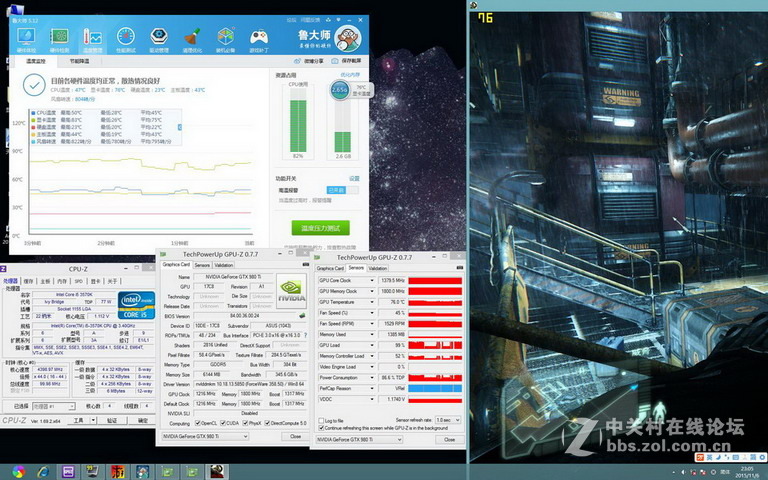Toggle OpenCL checkbox in GPU-Z
The height and width of the screenshot is (480, 768).
[197, 423]
